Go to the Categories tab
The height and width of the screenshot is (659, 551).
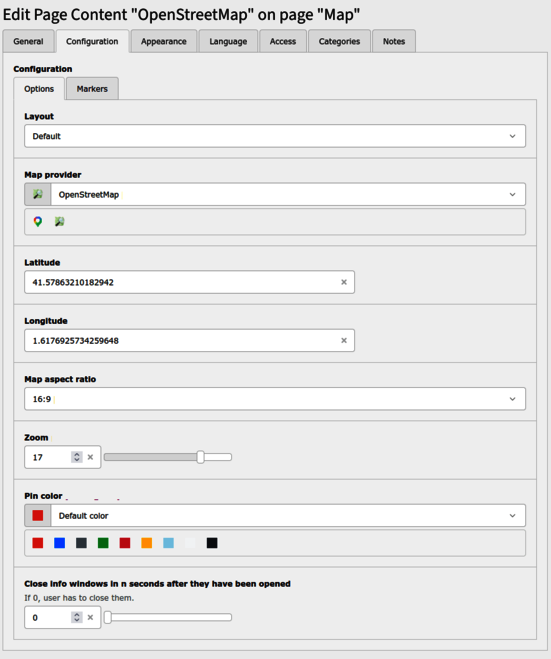pyautogui.click(x=339, y=41)
